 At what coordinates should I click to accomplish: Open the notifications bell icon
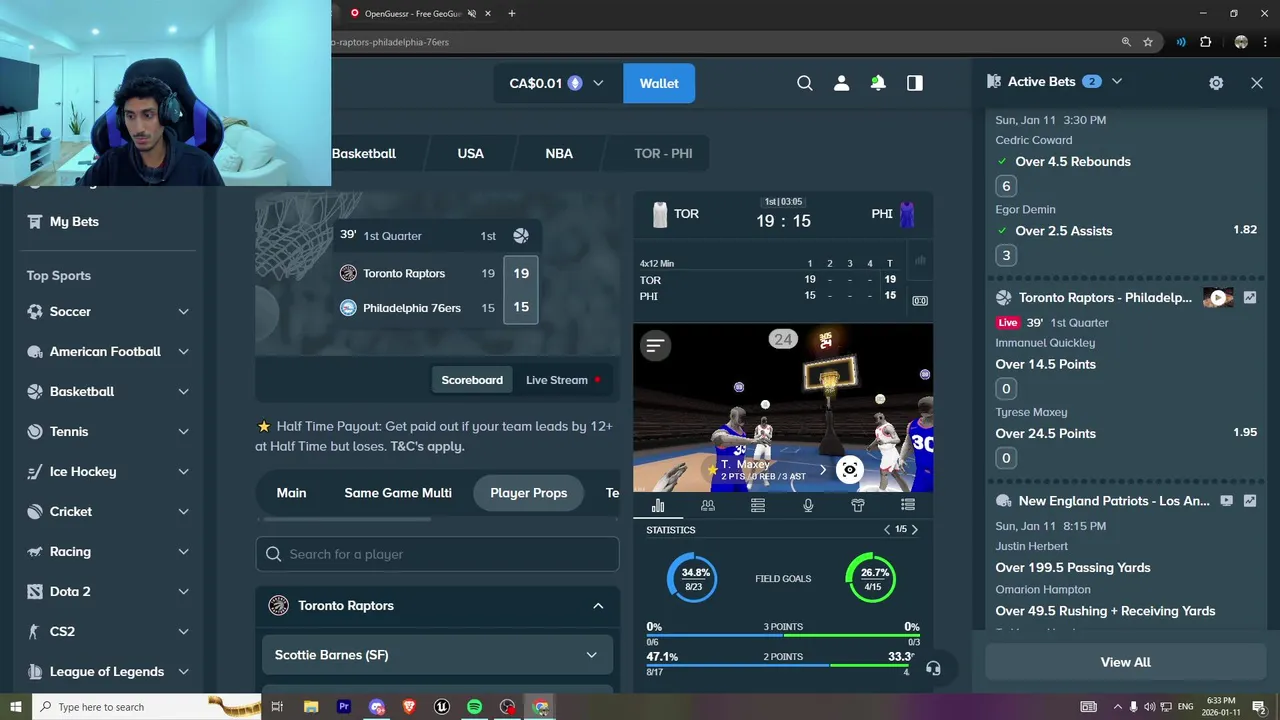pyautogui.click(x=878, y=83)
